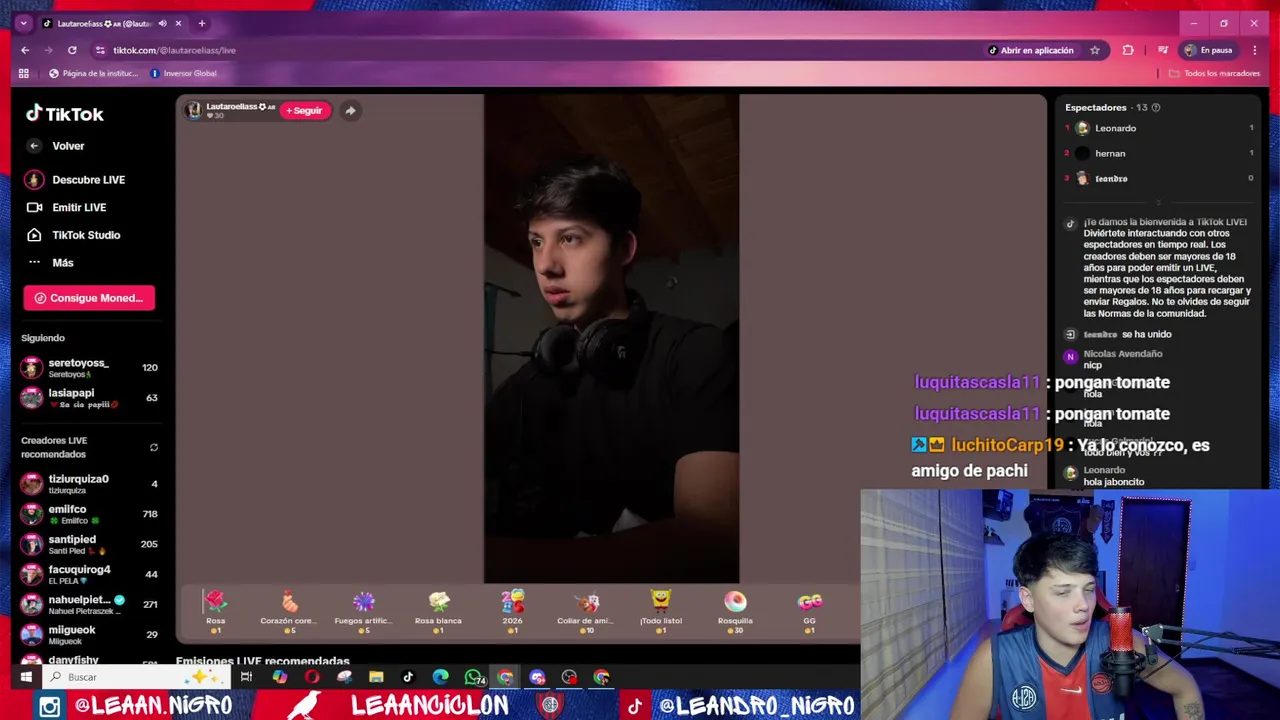This screenshot has width=1280, height=720.
Task: Open lasiapapi live channel
Action: (89, 398)
